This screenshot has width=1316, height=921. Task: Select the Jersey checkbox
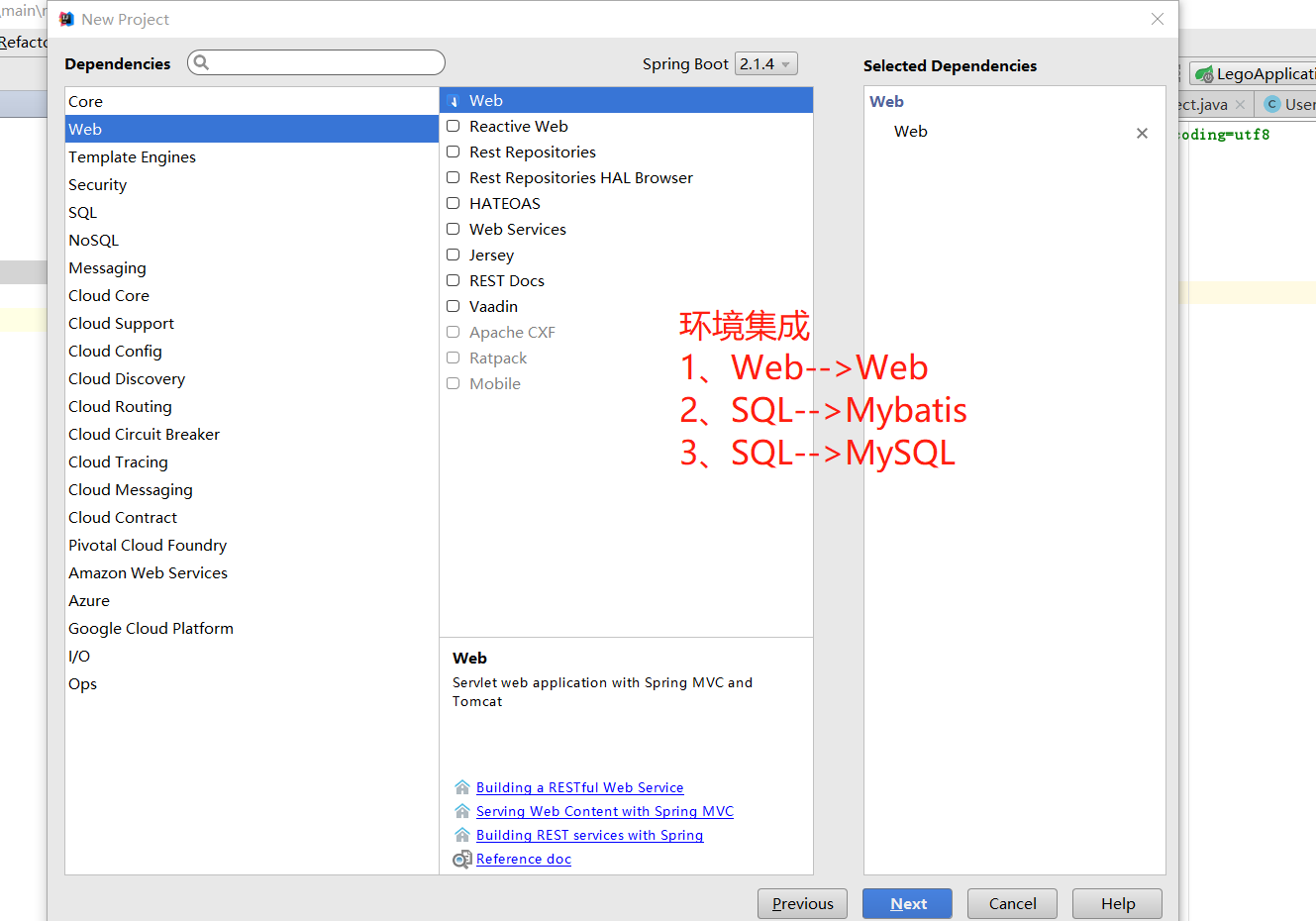pos(454,255)
